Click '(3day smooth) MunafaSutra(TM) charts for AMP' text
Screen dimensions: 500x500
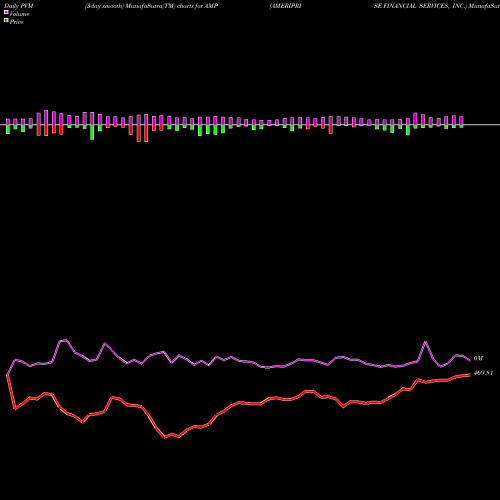pyautogui.click(x=151, y=6)
